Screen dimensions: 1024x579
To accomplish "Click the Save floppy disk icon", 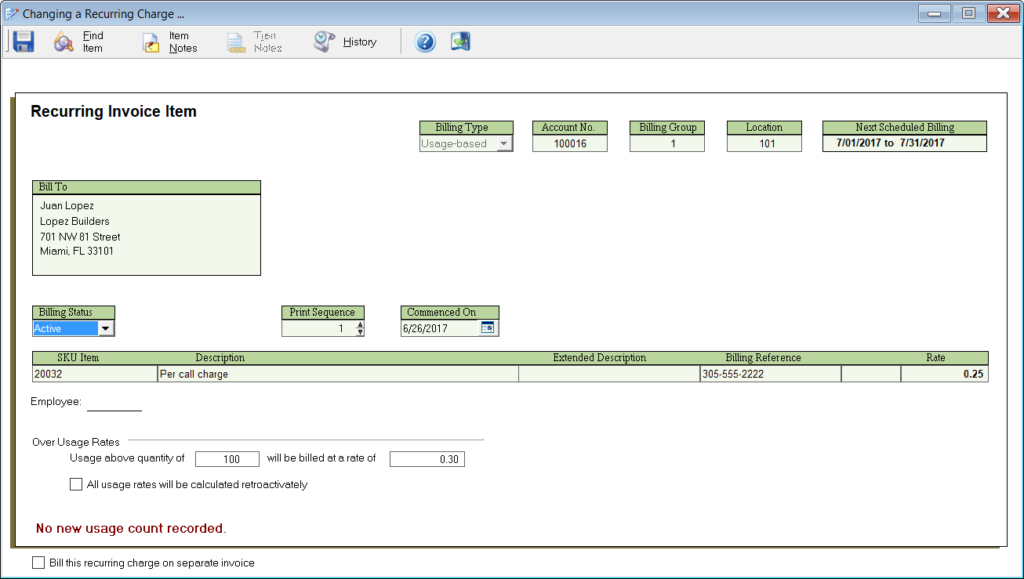I will click(24, 42).
